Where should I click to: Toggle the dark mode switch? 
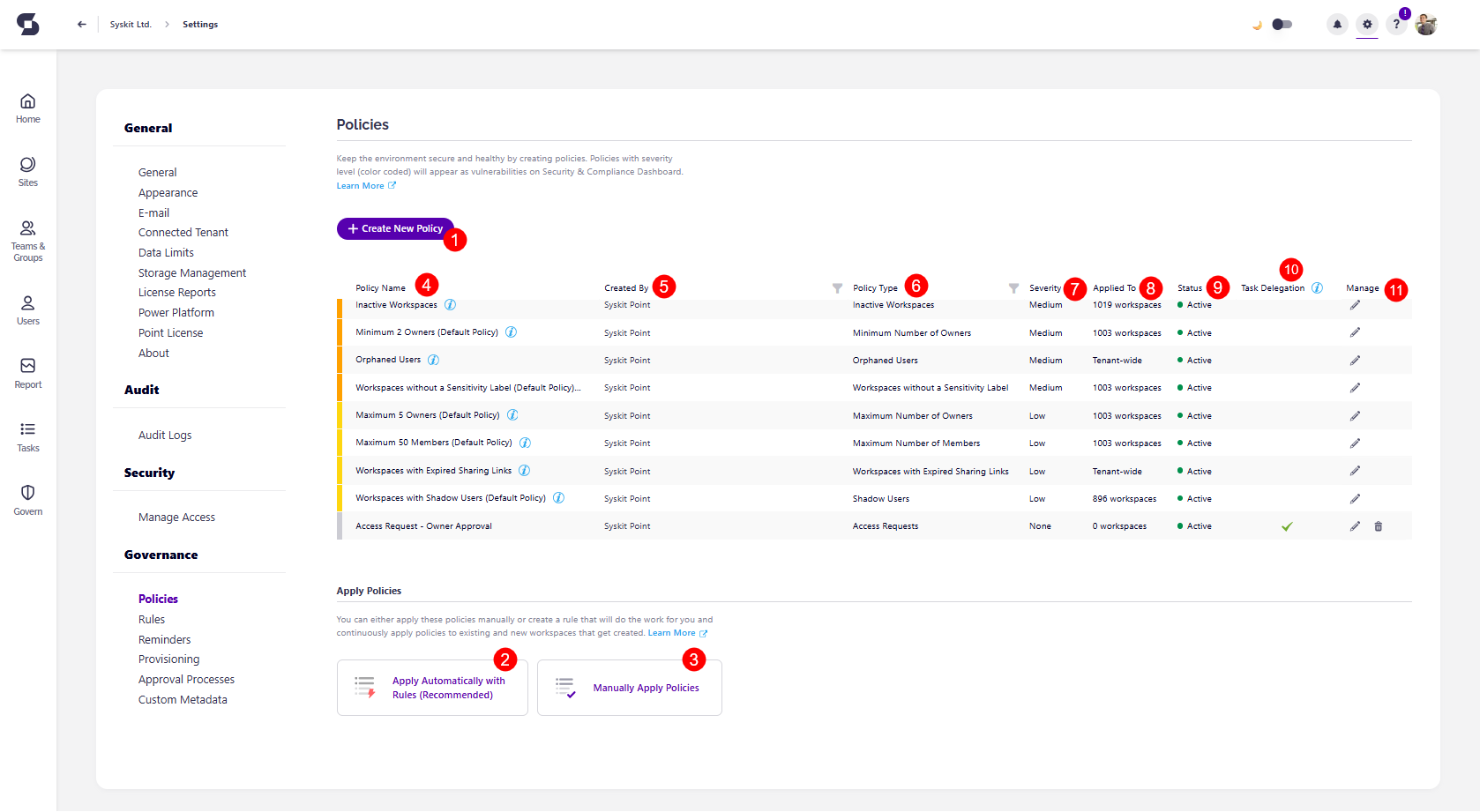(x=1282, y=25)
